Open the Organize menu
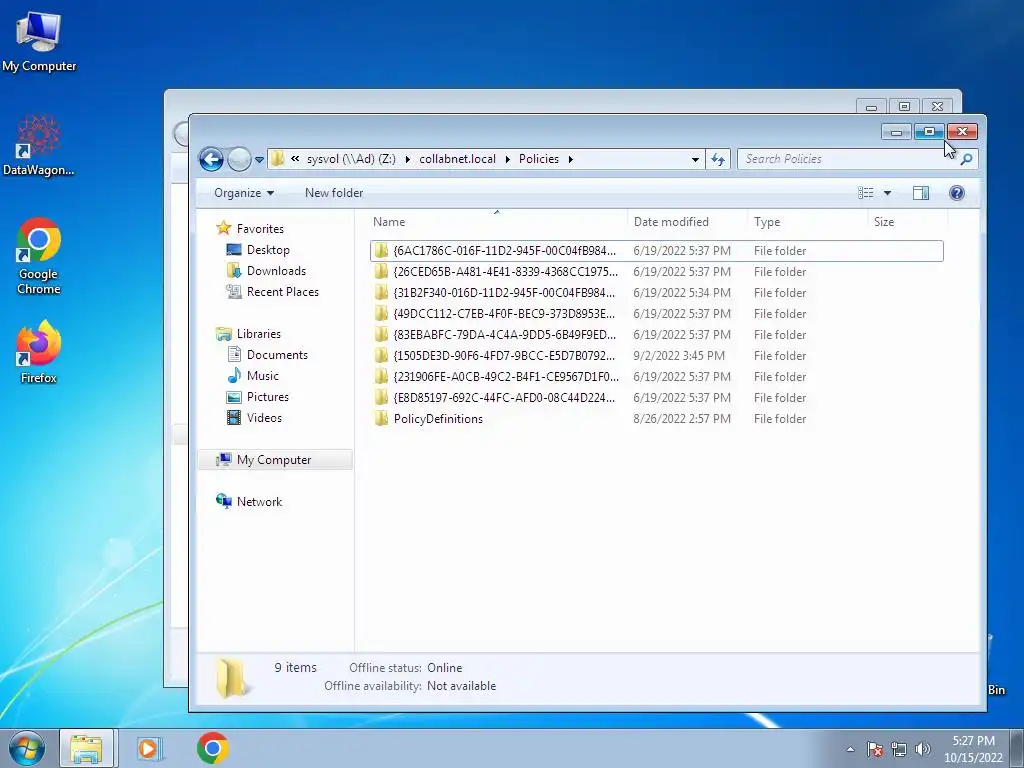1024x768 pixels. tap(244, 193)
